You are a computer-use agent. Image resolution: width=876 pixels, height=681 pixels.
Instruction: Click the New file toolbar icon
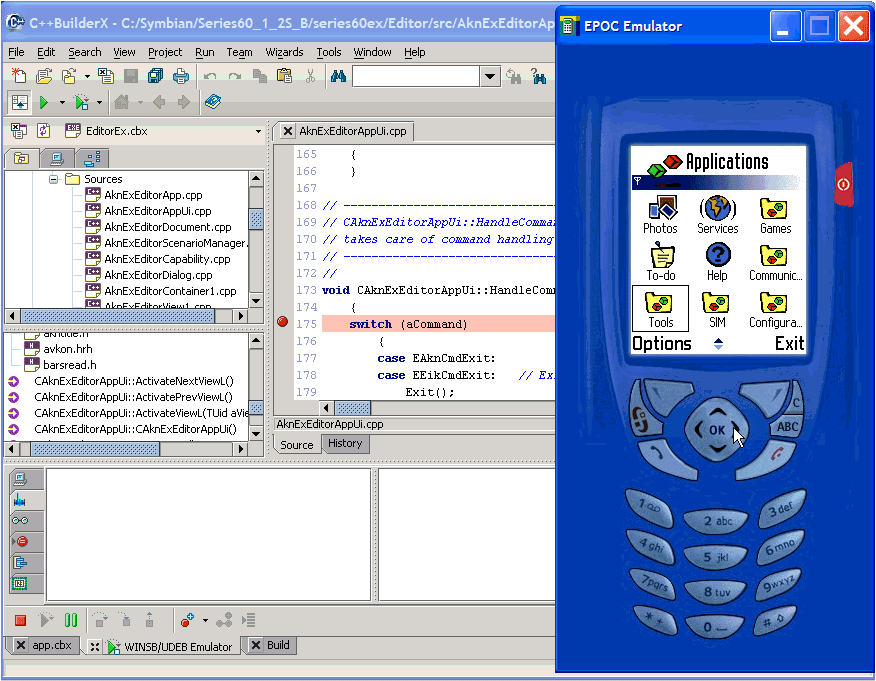pyautogui.click(x=18, y=75)
